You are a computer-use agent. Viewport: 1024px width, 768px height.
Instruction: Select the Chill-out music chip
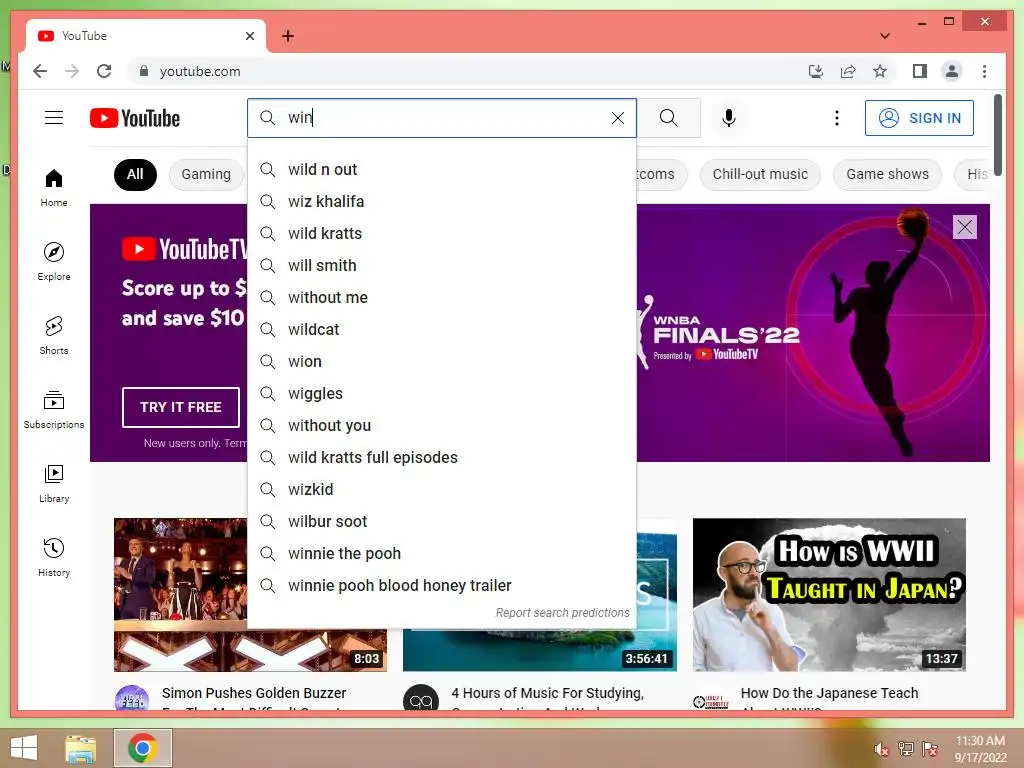pos(760,174)
